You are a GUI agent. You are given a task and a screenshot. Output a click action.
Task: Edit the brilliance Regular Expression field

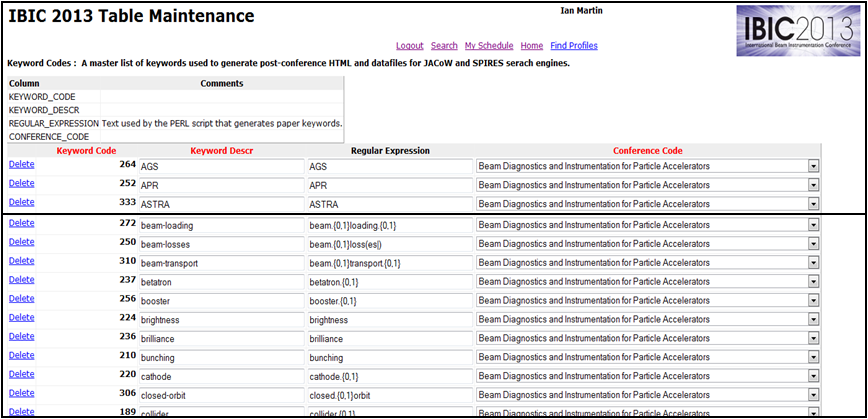[390, 338]
